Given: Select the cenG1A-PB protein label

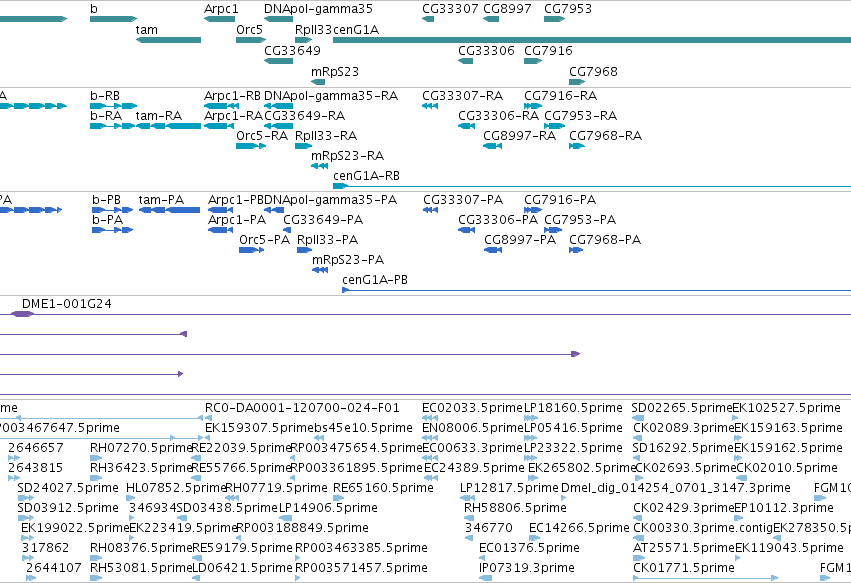Looking at the screenshot, I should tap(374, 280).
